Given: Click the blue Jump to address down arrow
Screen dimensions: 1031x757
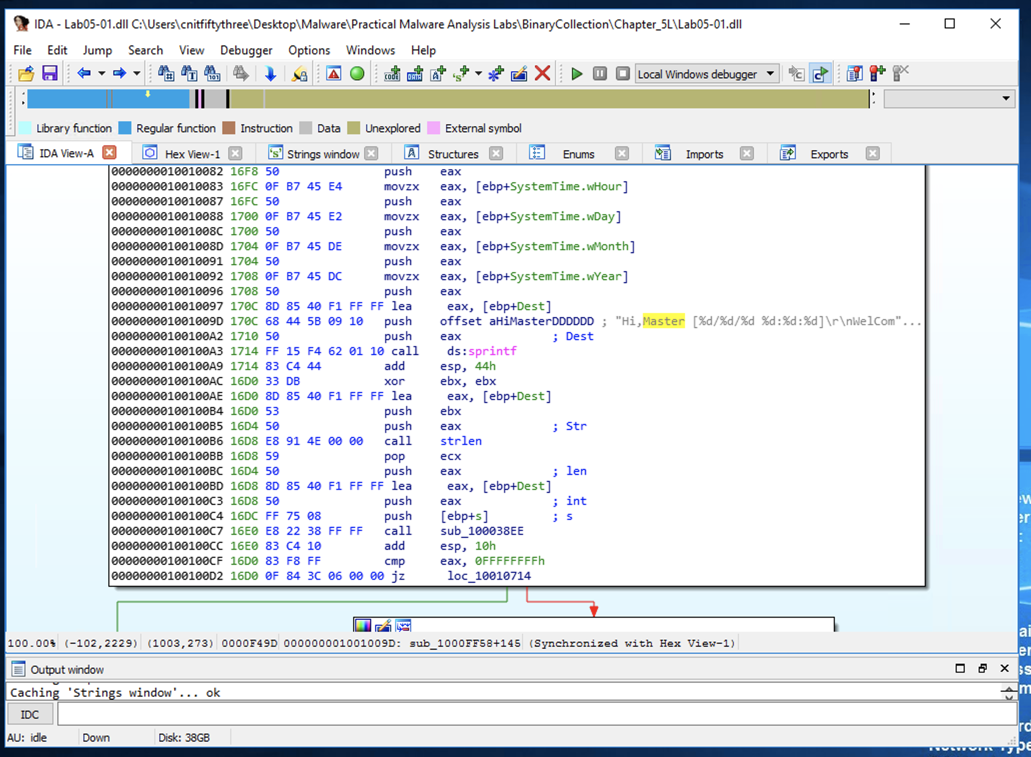Looking at the screenshot, I should pos(270,74).
